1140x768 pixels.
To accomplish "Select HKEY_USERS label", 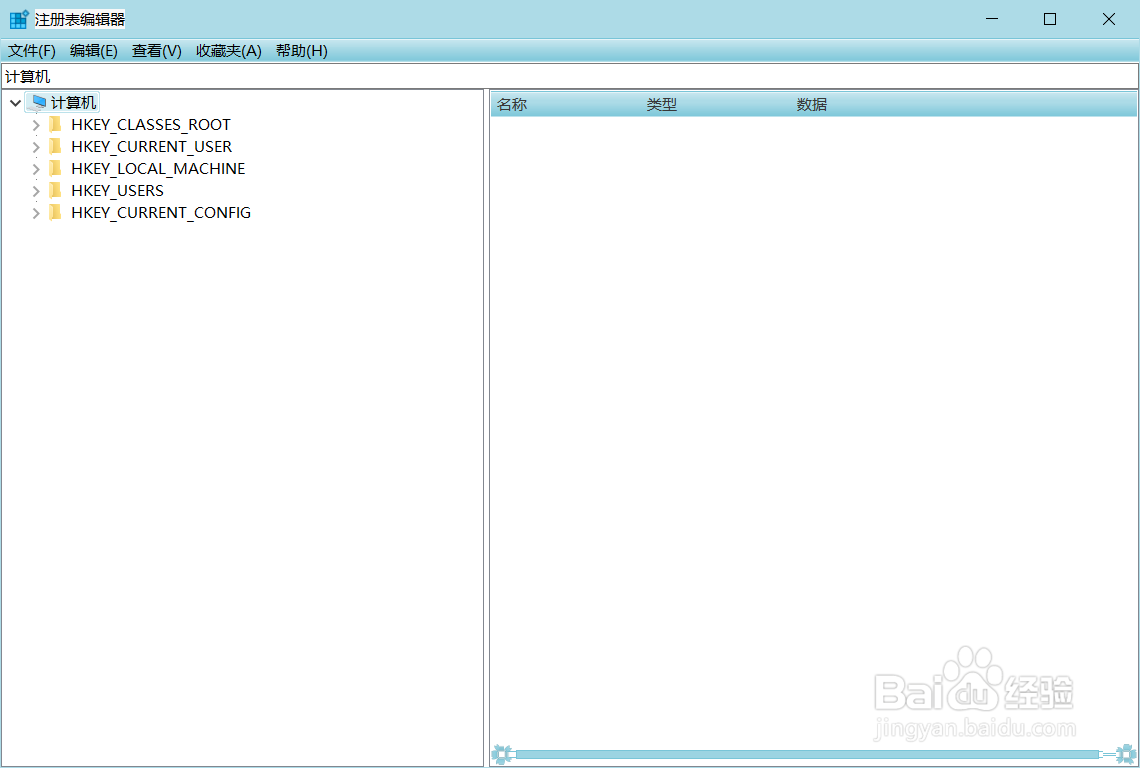I will [117, 191].
